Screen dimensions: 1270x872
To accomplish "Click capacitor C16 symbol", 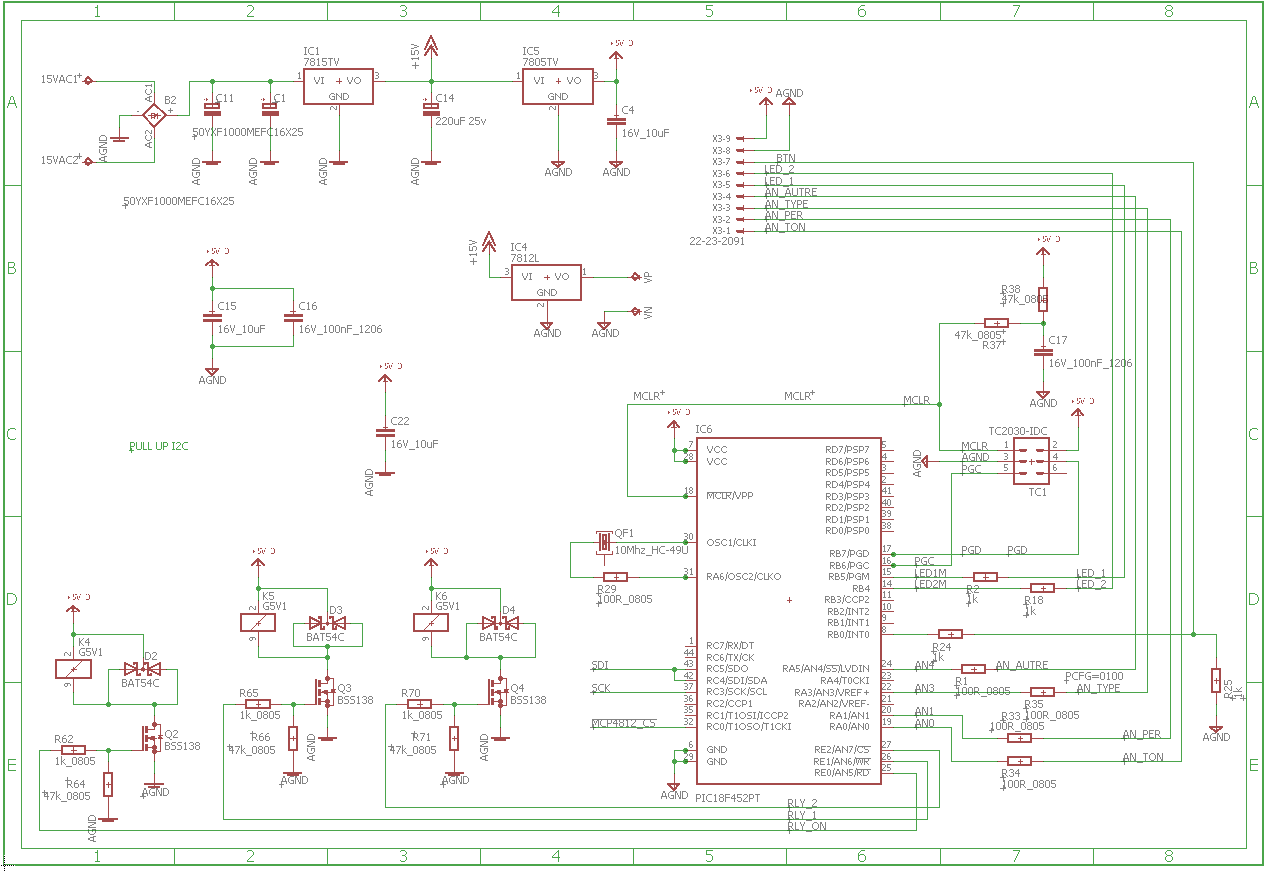I will pyautogui.click(x=292, y=317).
